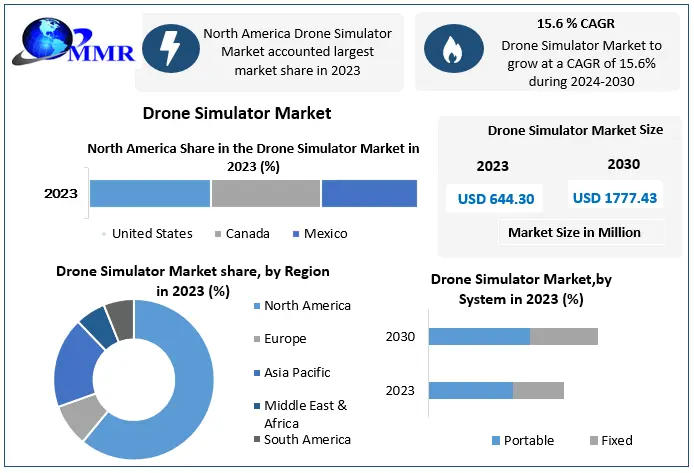
Task: Select the Canada gray segment in 2023 bar
Action: pyautogui.click(x=266, y=193)
